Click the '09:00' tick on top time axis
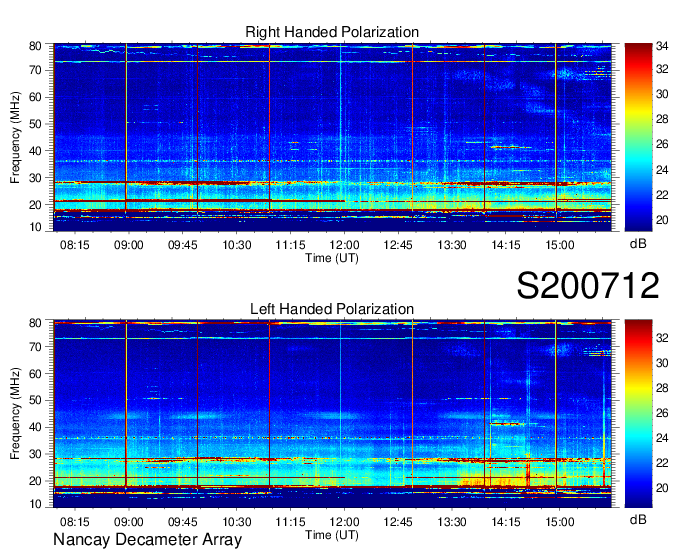Image resolution: width=680 pixels, height=552 pixels. tap(128, 245)
